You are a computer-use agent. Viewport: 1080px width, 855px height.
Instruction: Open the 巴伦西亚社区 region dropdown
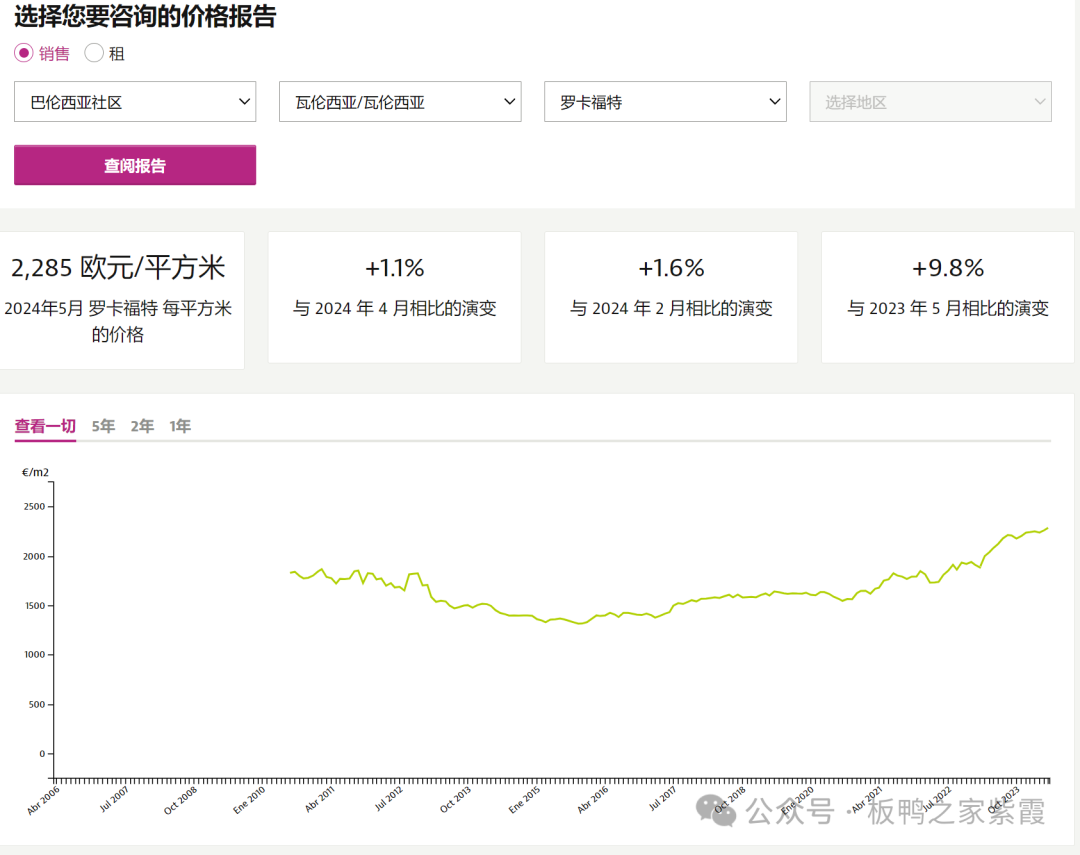(x=135, y=102)
